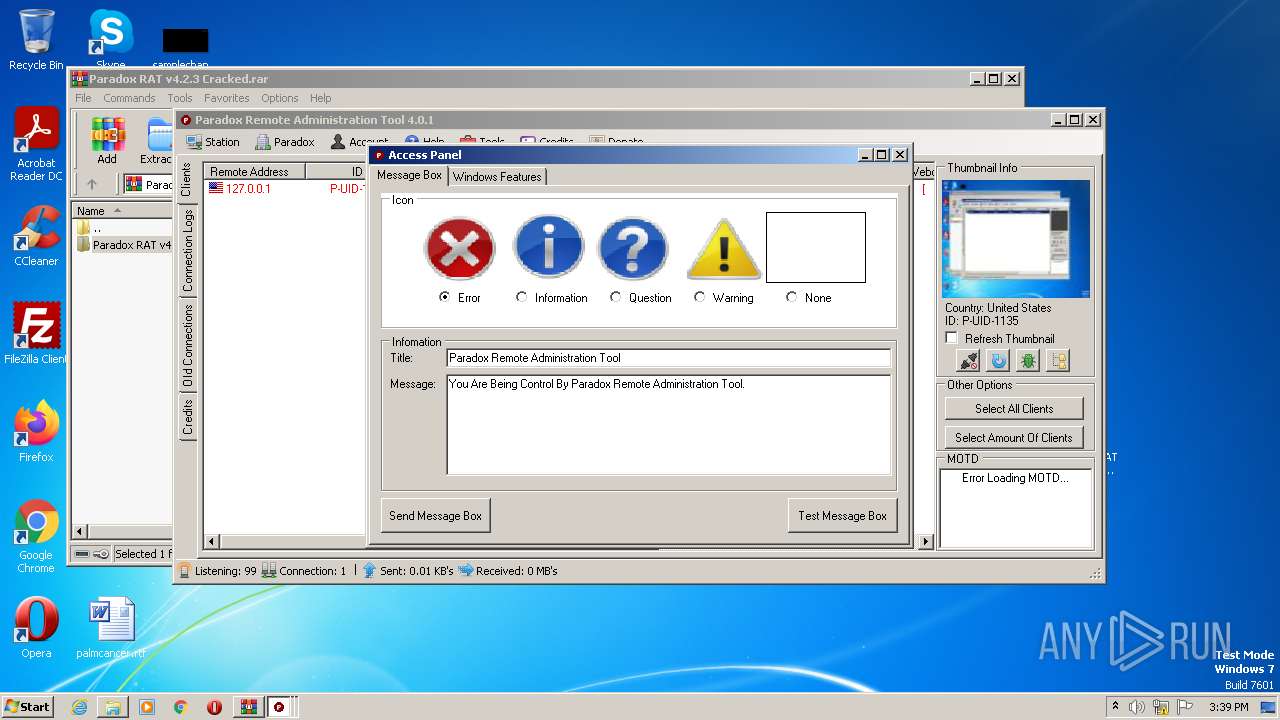Open the Account menu in Paradox toolbar
This screenshot has width=1280, height=720.
point(360,142)
